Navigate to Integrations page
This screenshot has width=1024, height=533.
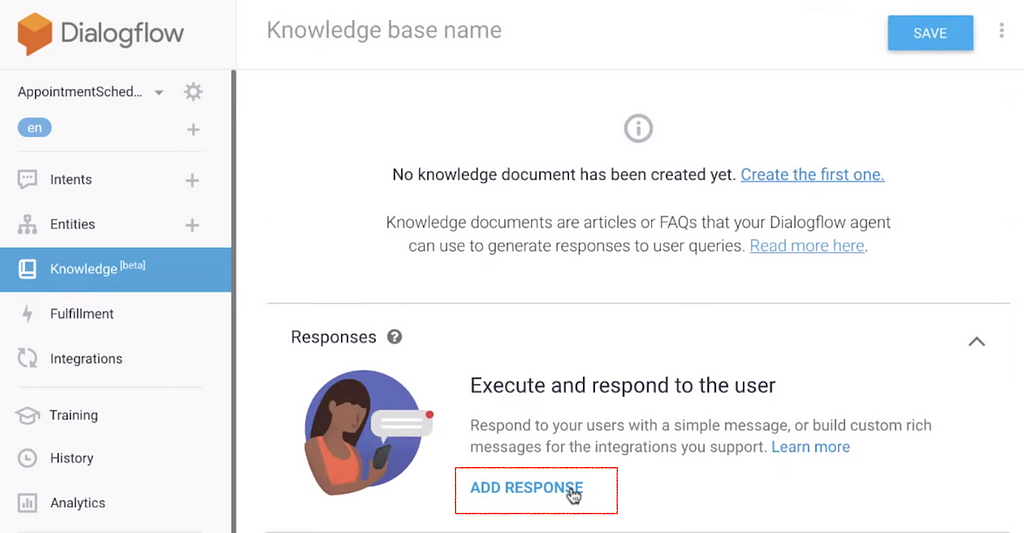[x=86, y=359]
